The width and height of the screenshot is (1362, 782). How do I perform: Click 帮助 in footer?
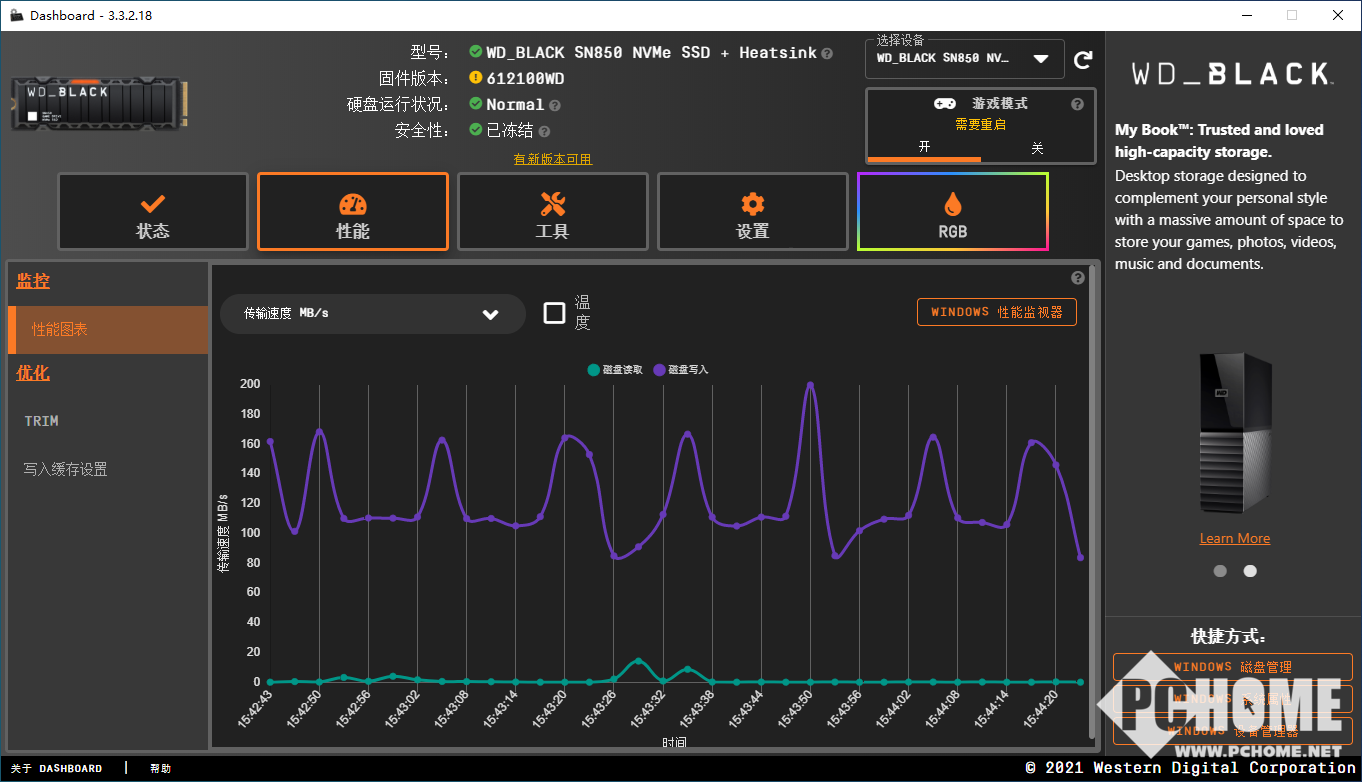(160, 769)
